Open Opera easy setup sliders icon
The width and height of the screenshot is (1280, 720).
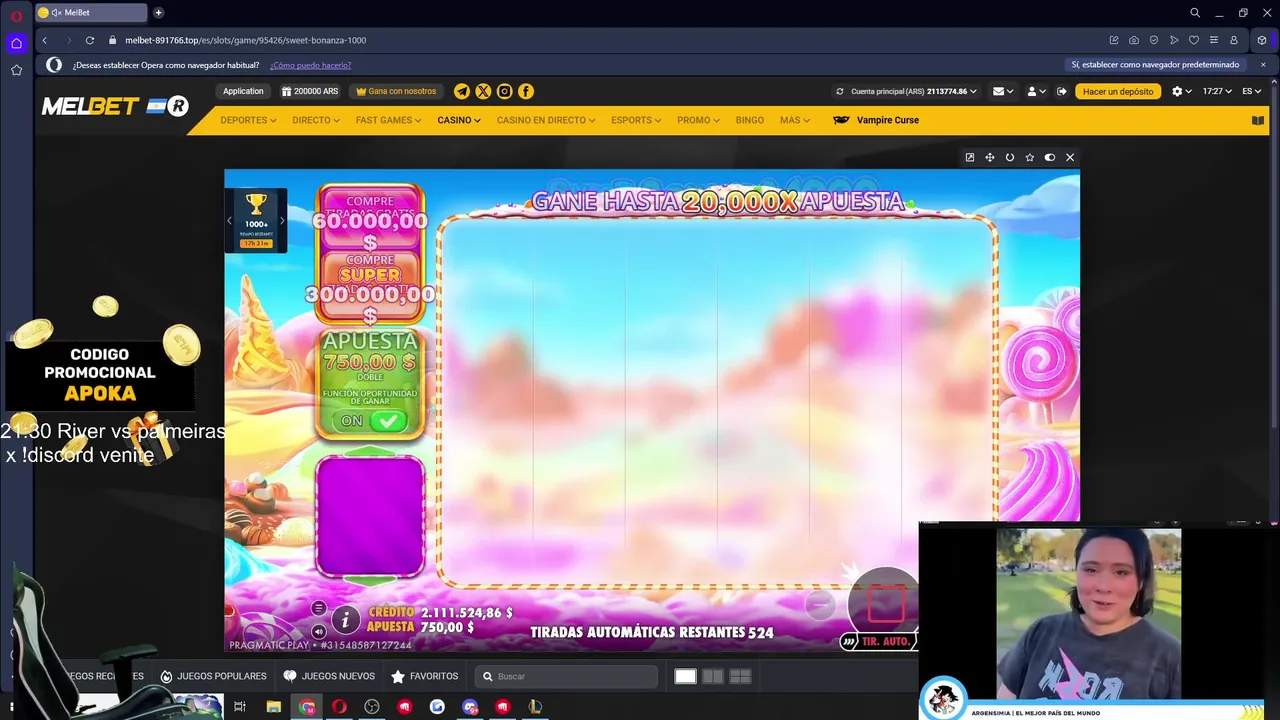point(1213,40)
